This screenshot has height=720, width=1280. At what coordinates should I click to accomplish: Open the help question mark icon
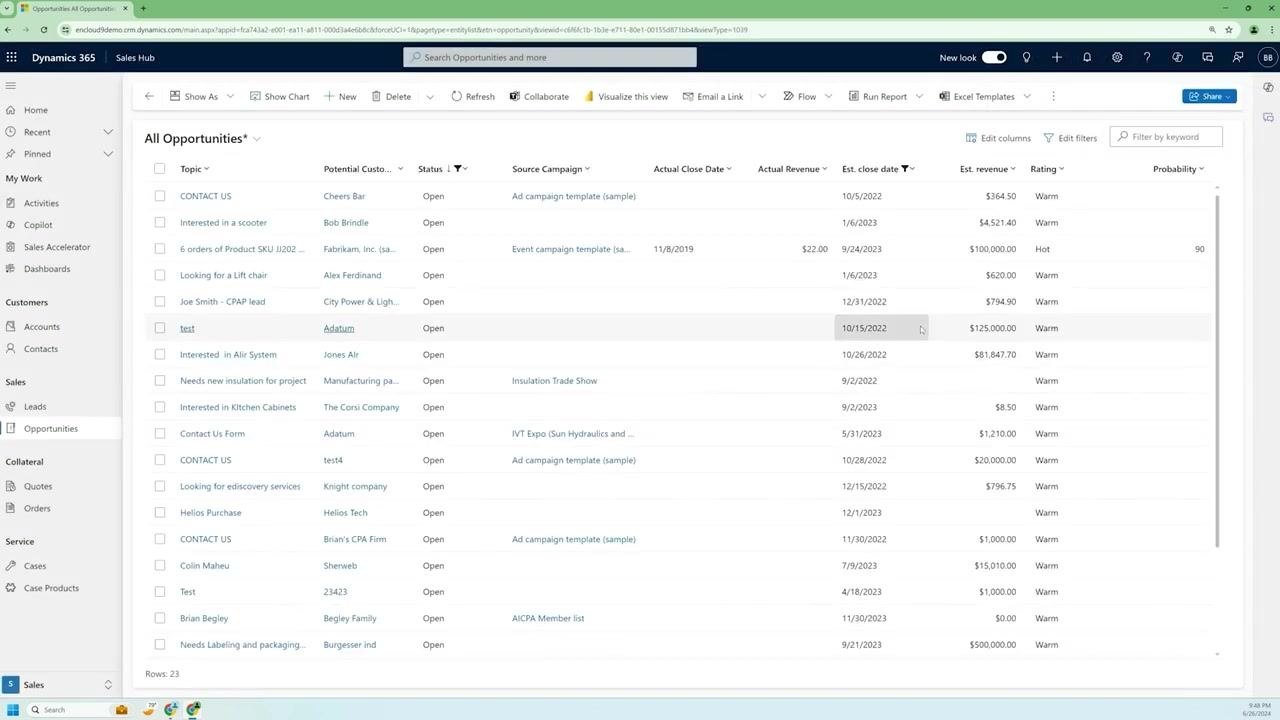(1147, 57)
